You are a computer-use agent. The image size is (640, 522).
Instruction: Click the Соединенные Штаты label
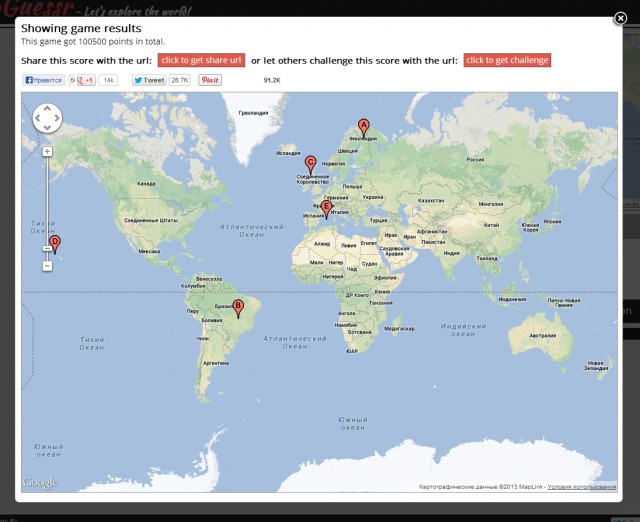click(x=151, y=220)
